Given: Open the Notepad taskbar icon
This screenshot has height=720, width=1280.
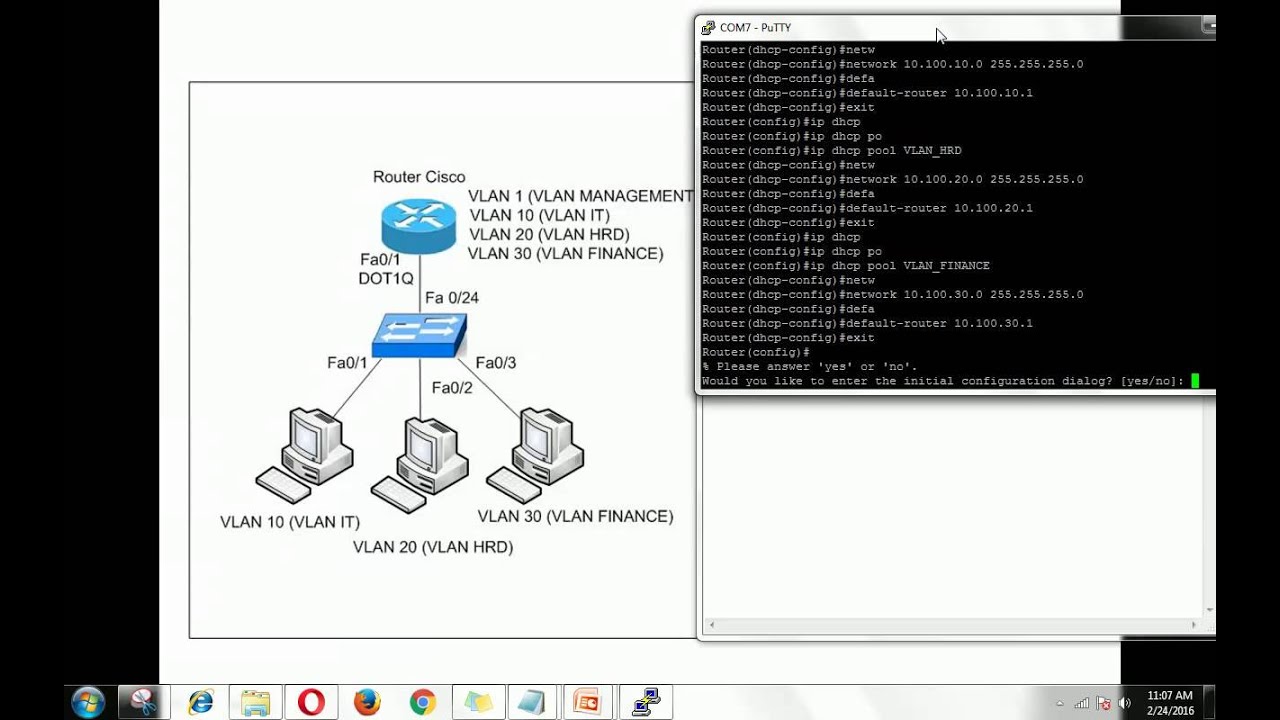Looking at the screenshot, I should [533, 703].
